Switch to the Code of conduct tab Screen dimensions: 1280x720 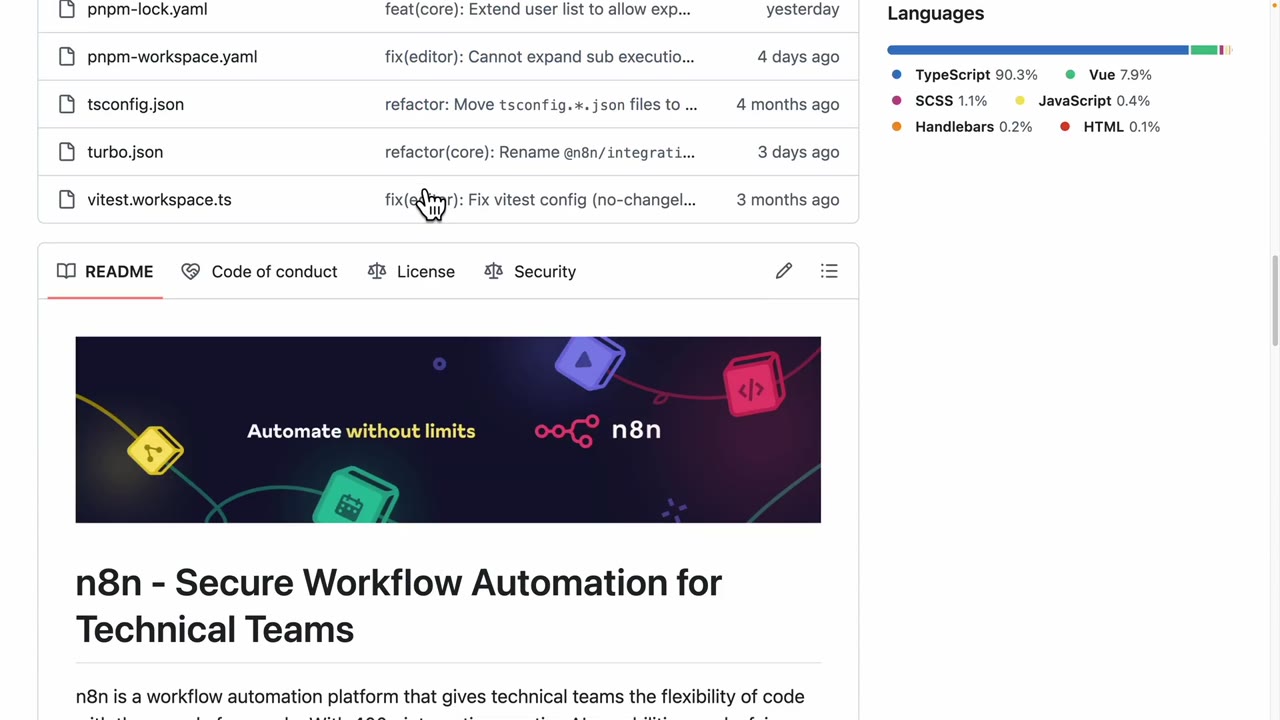(259, 271)
